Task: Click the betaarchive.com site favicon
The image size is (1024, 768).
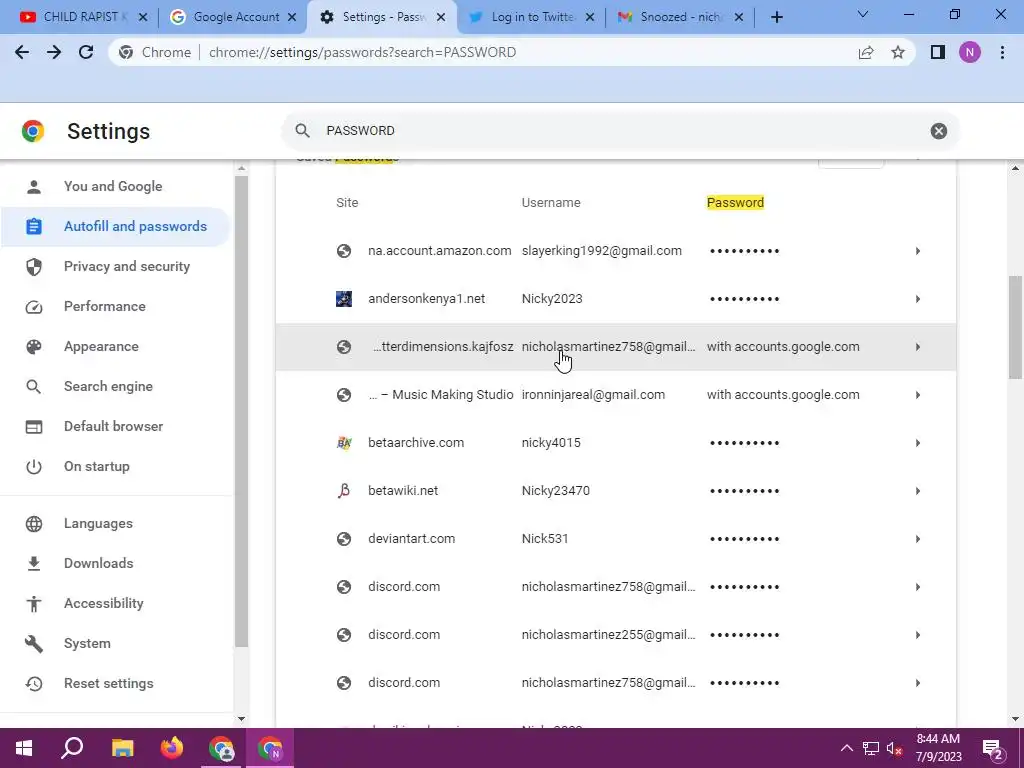Action: (344, 443)
